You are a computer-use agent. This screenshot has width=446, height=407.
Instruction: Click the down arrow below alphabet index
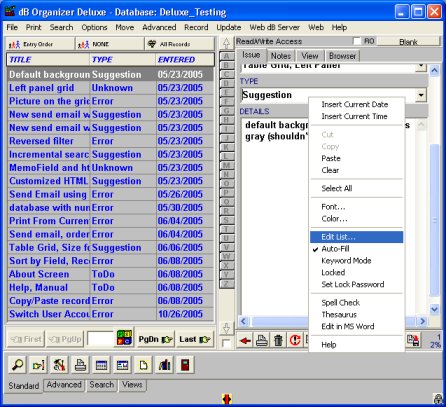point(226,328)
